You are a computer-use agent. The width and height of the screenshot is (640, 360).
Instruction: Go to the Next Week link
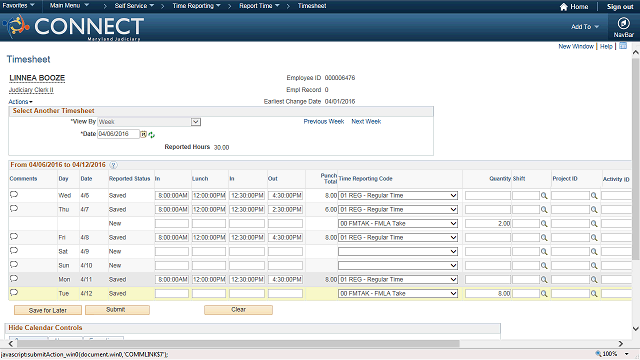pyautogui.click(x=366, y=122)
